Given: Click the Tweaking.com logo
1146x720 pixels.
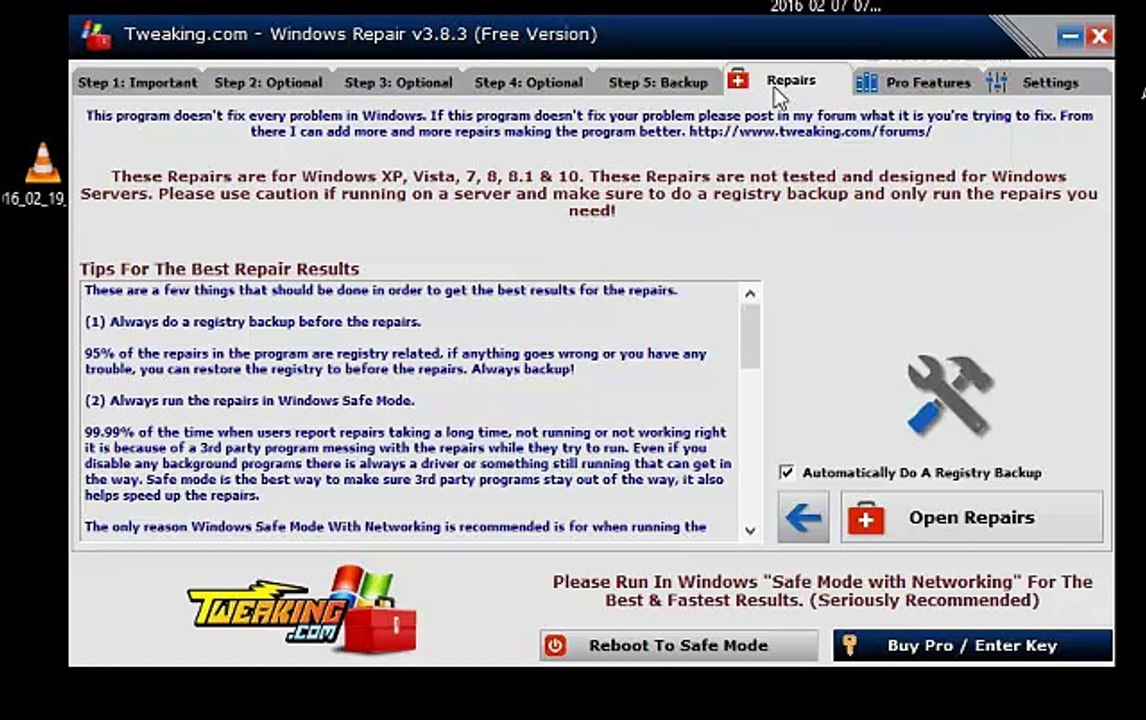Looking at the screenshot, I should click(303, 608).
